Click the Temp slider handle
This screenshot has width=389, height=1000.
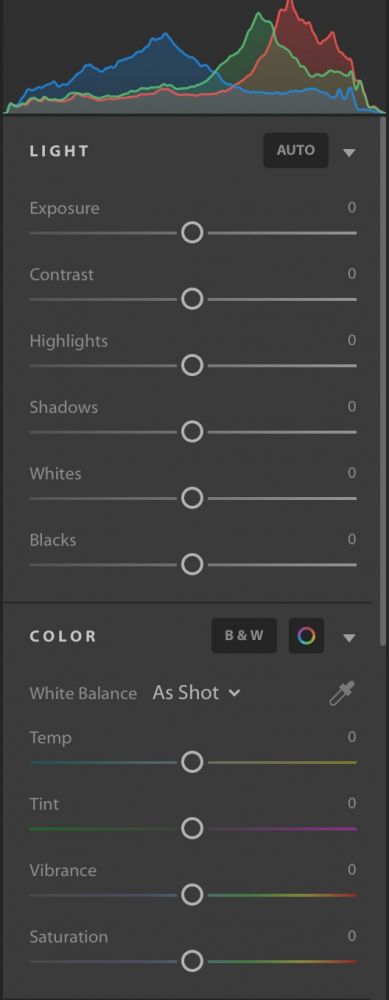(x=192, y=762)
